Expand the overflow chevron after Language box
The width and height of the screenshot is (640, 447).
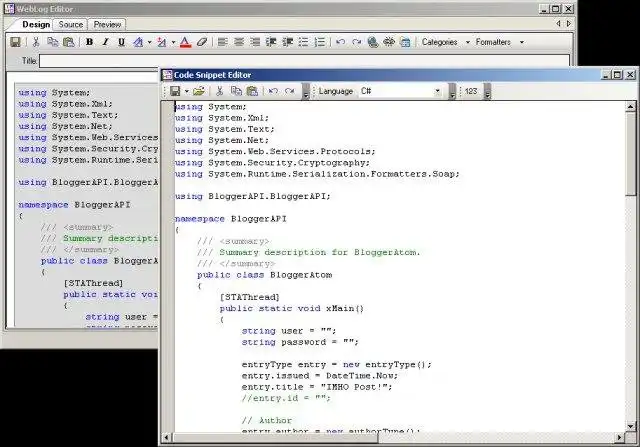(452, 91)
